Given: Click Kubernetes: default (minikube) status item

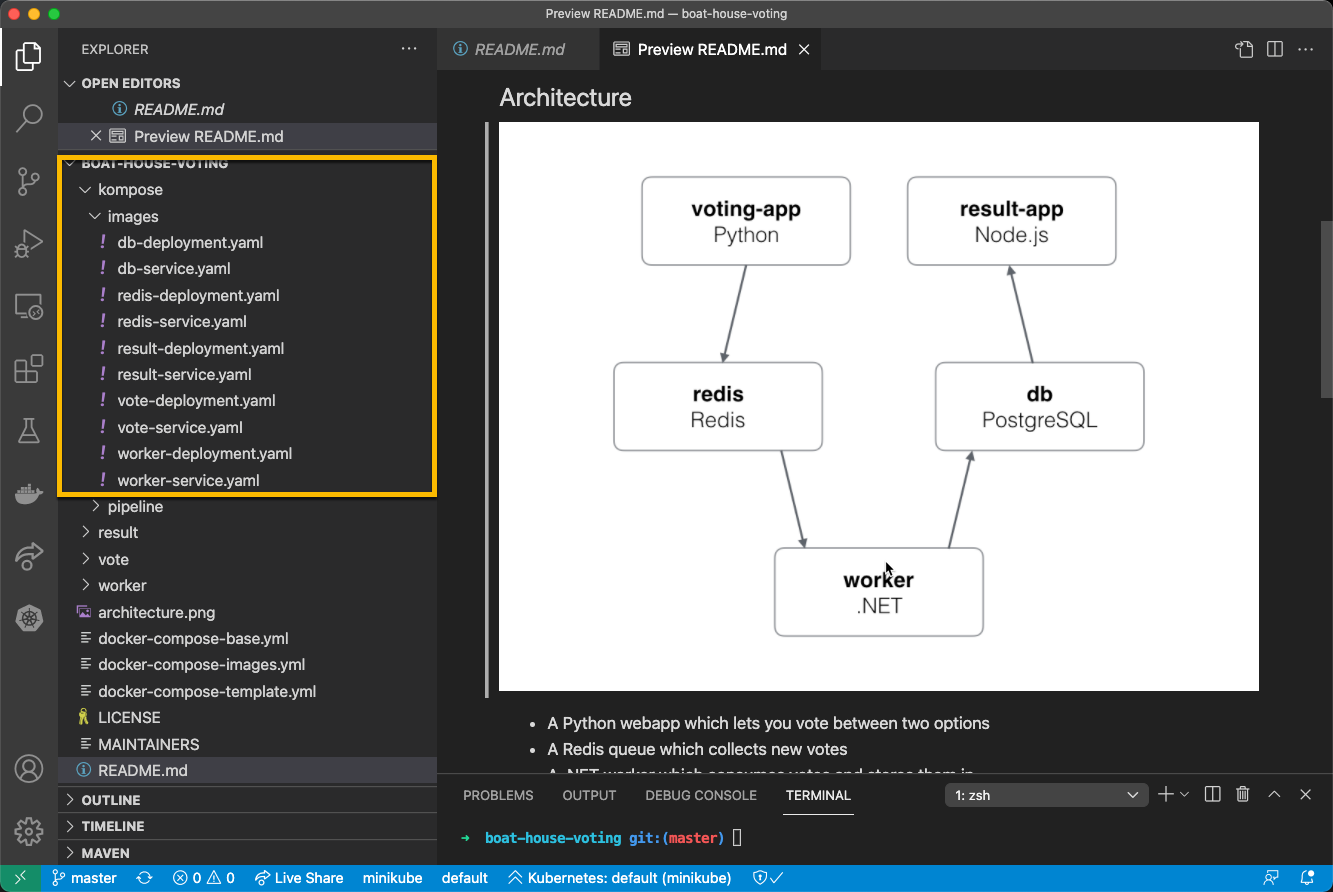Looking at the screenshot, I should point(620,878).
